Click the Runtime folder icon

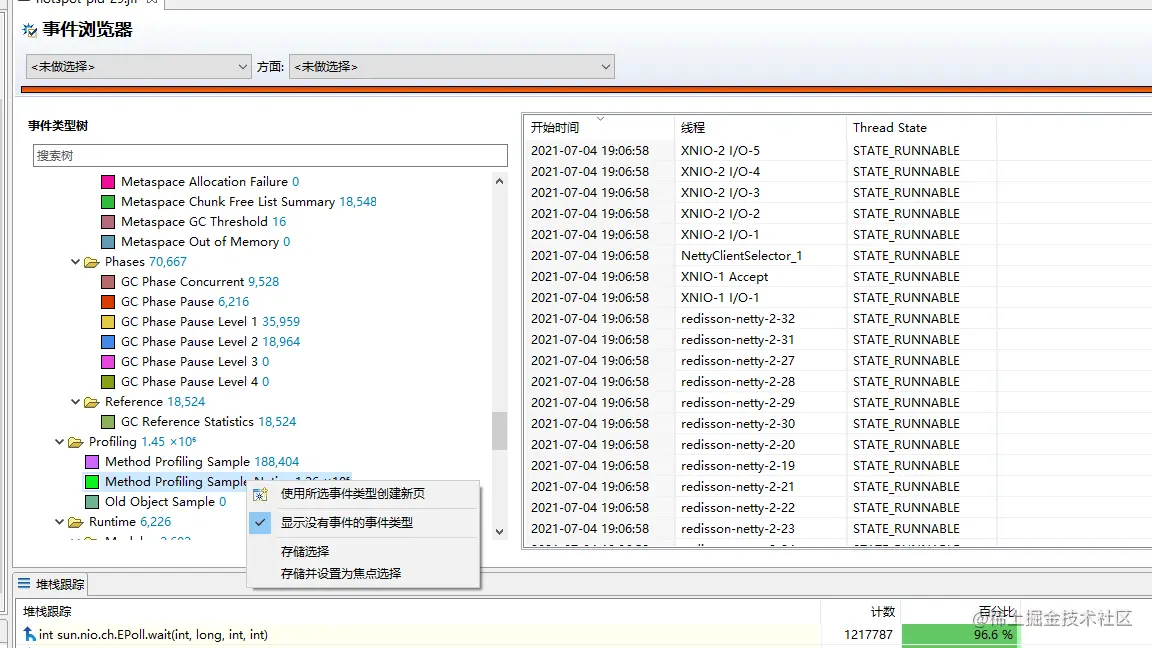click(x=76, y=522)
